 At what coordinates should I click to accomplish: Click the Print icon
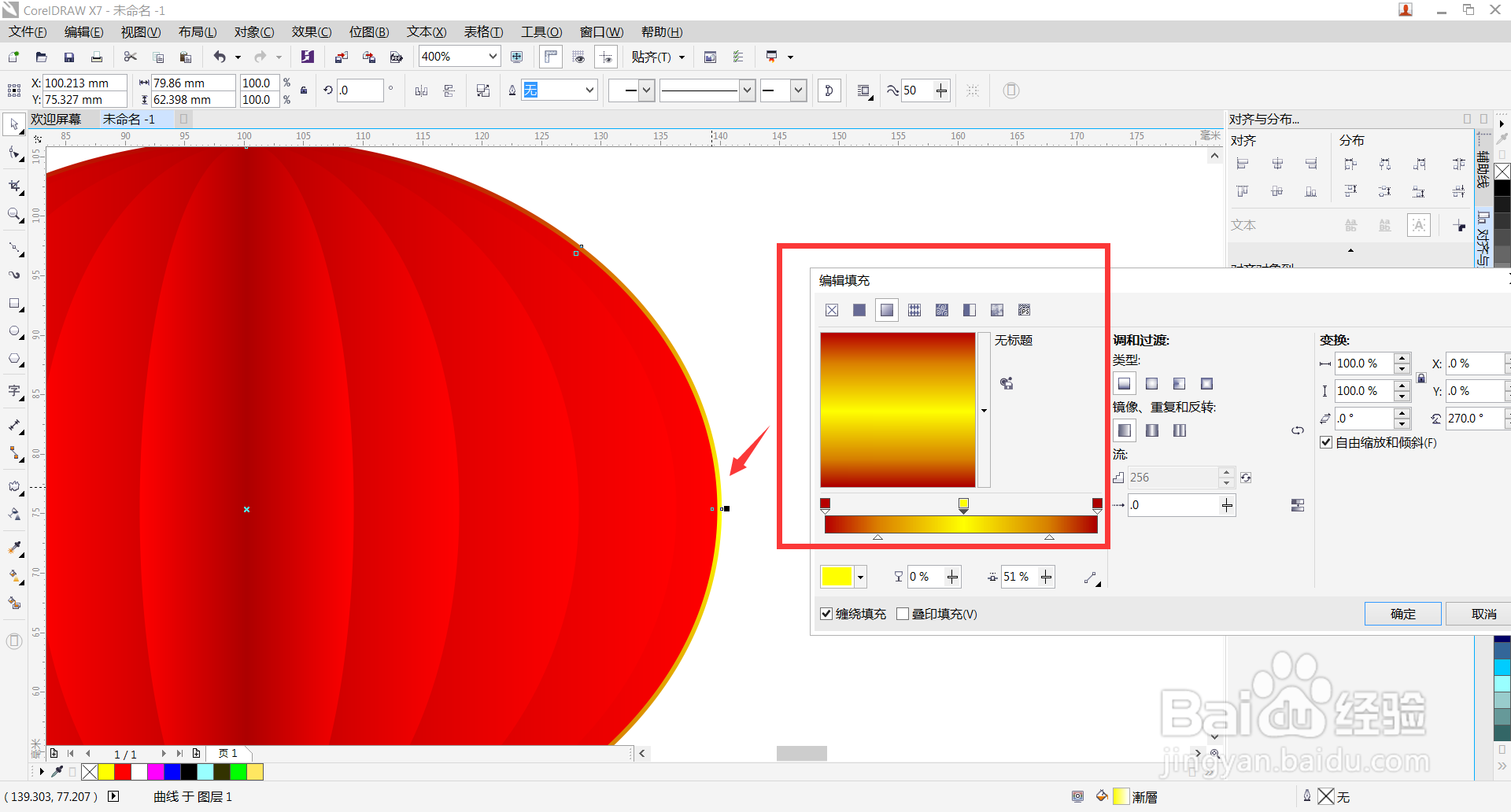pyautogui.click(x=97, y=57)
